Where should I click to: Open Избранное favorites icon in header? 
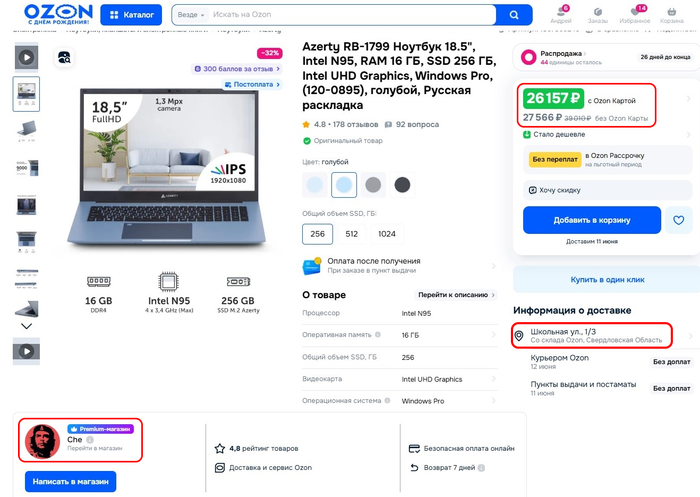[635, 14]
